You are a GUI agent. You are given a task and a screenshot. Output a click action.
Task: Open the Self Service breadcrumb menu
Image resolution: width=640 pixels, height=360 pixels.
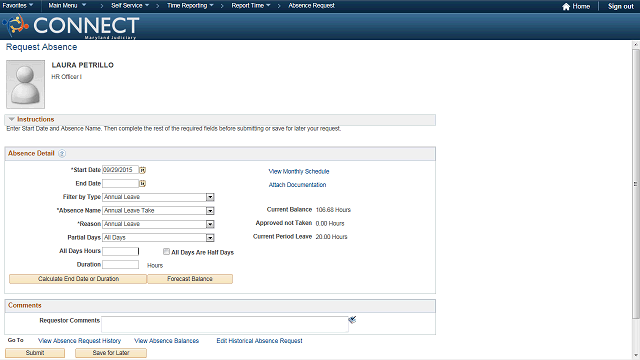click(130, 6)
